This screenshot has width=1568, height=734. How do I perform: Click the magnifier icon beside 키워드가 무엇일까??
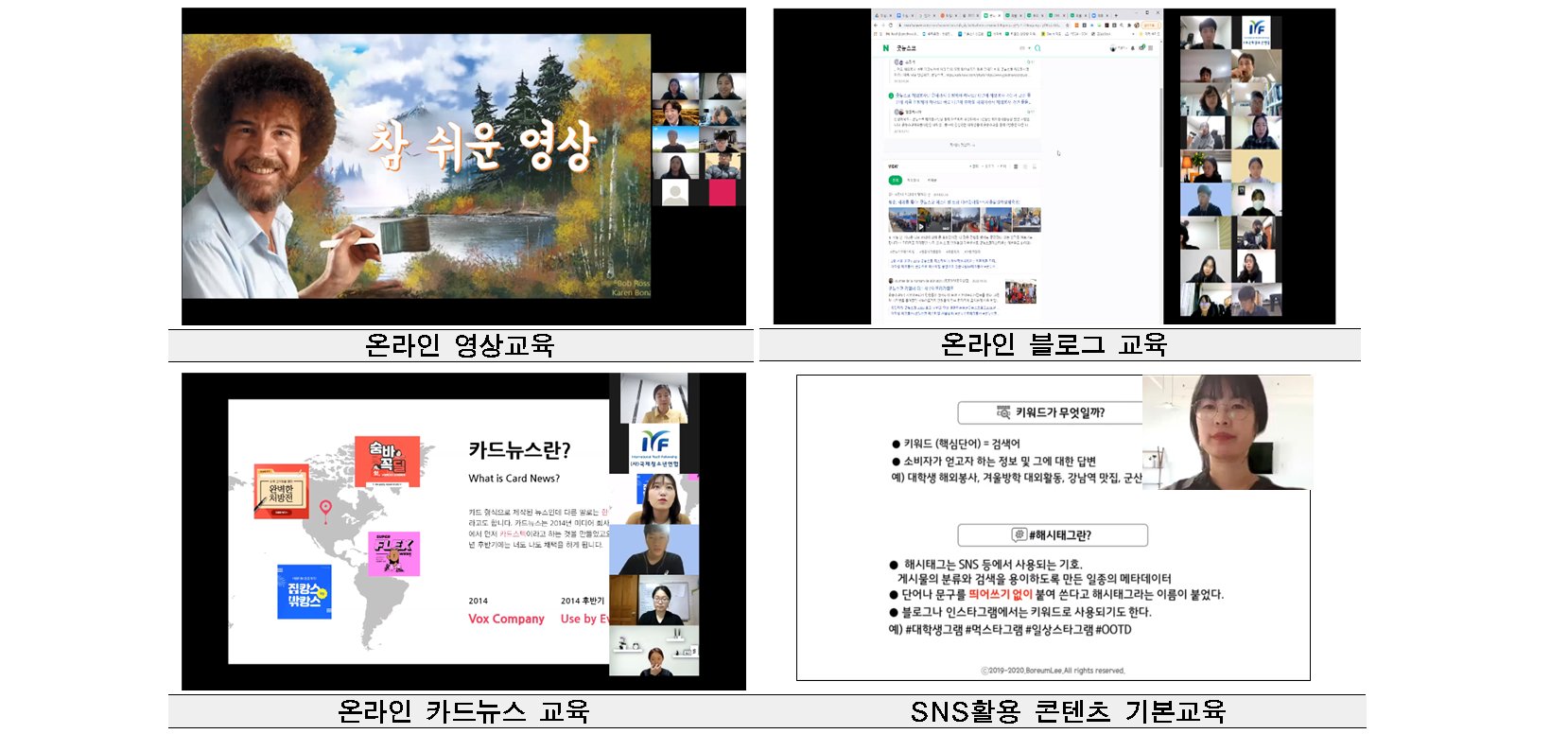[1003, 412]
